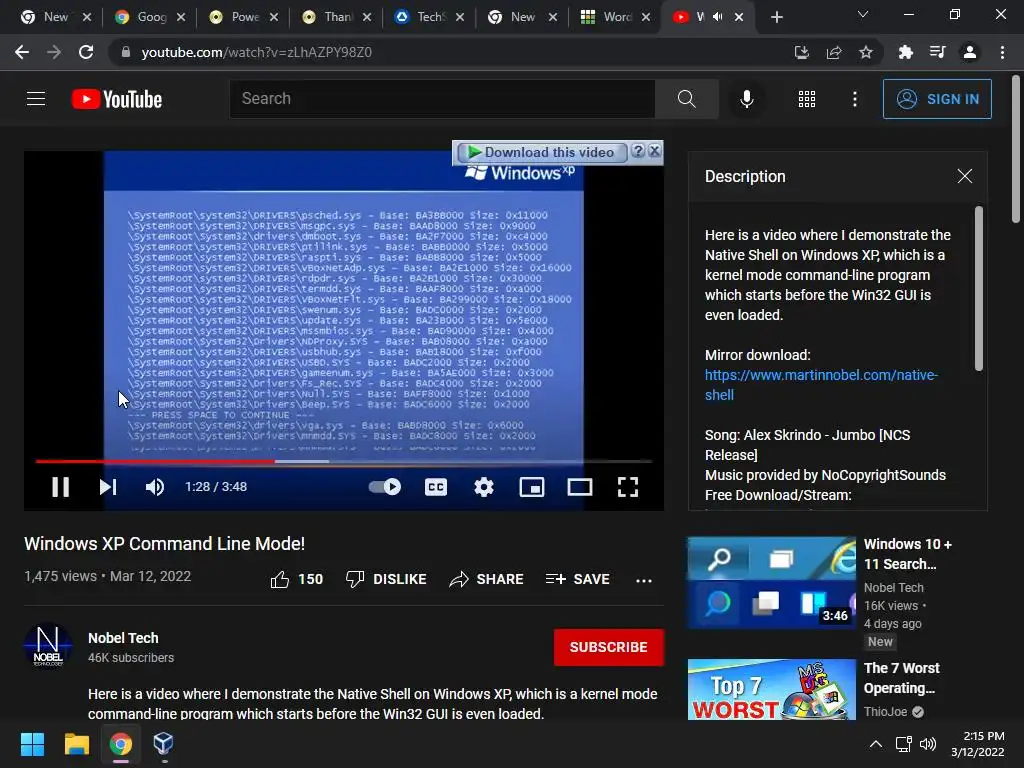Open the YouTube guide hamburger menu

click(36, 99)
